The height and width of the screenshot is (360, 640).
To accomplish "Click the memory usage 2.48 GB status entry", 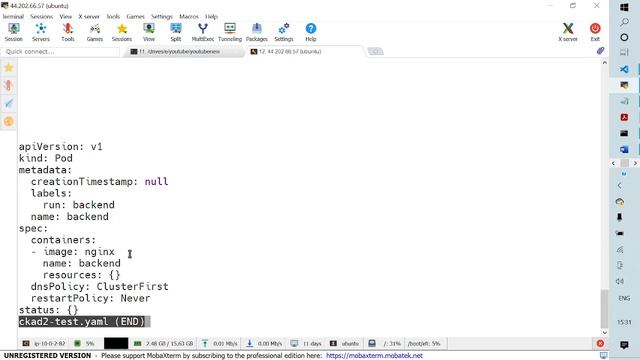I will click(164, 344).
